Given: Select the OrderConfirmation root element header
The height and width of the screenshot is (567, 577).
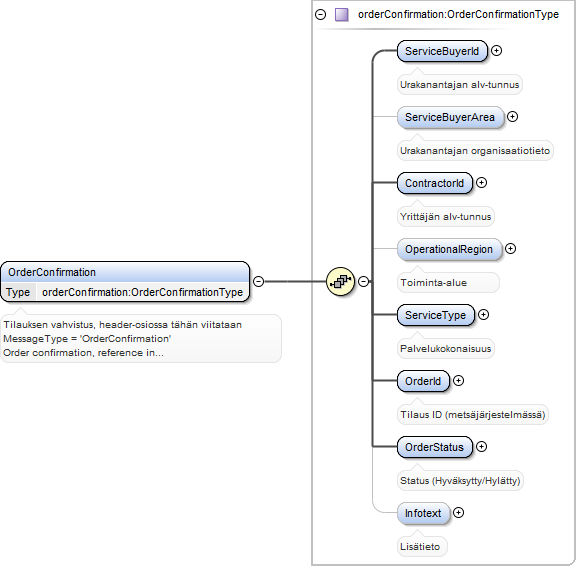Looking at the screenshot, I should point(125,272).
